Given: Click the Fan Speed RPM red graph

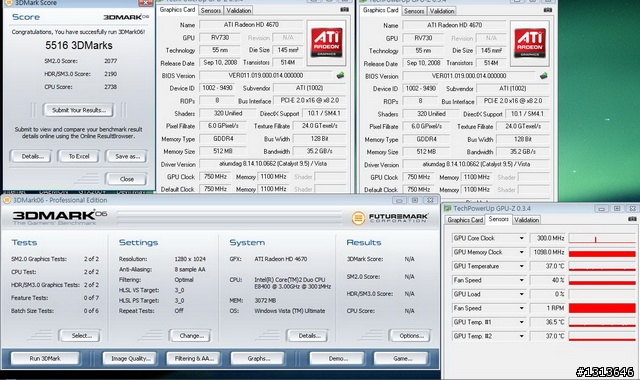Looking at the screenshot, I should tap(602, 308).
